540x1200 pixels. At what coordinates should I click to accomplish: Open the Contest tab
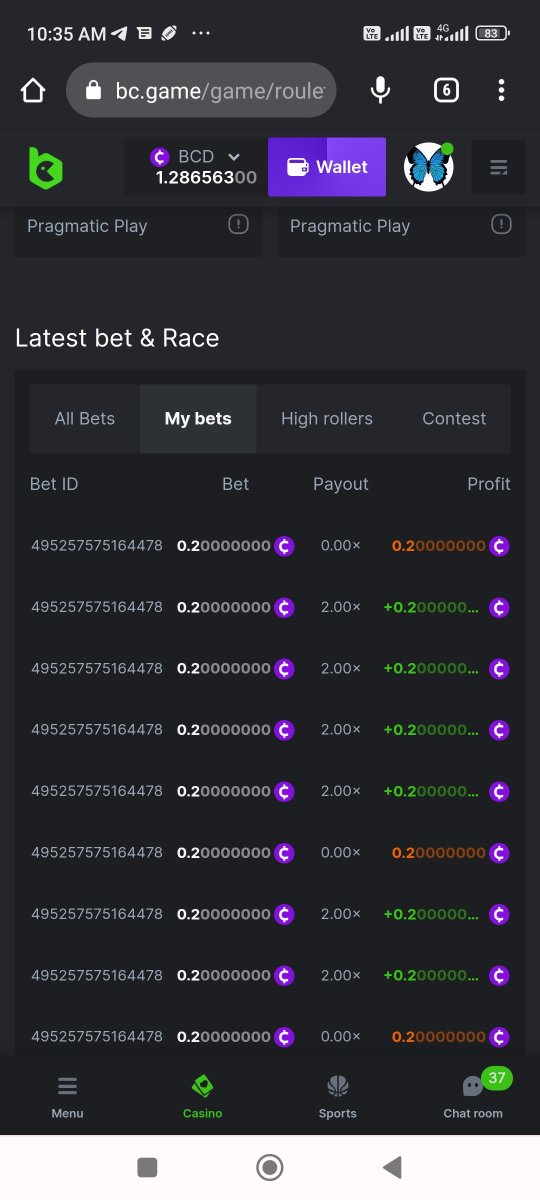[x=454, y=419]
